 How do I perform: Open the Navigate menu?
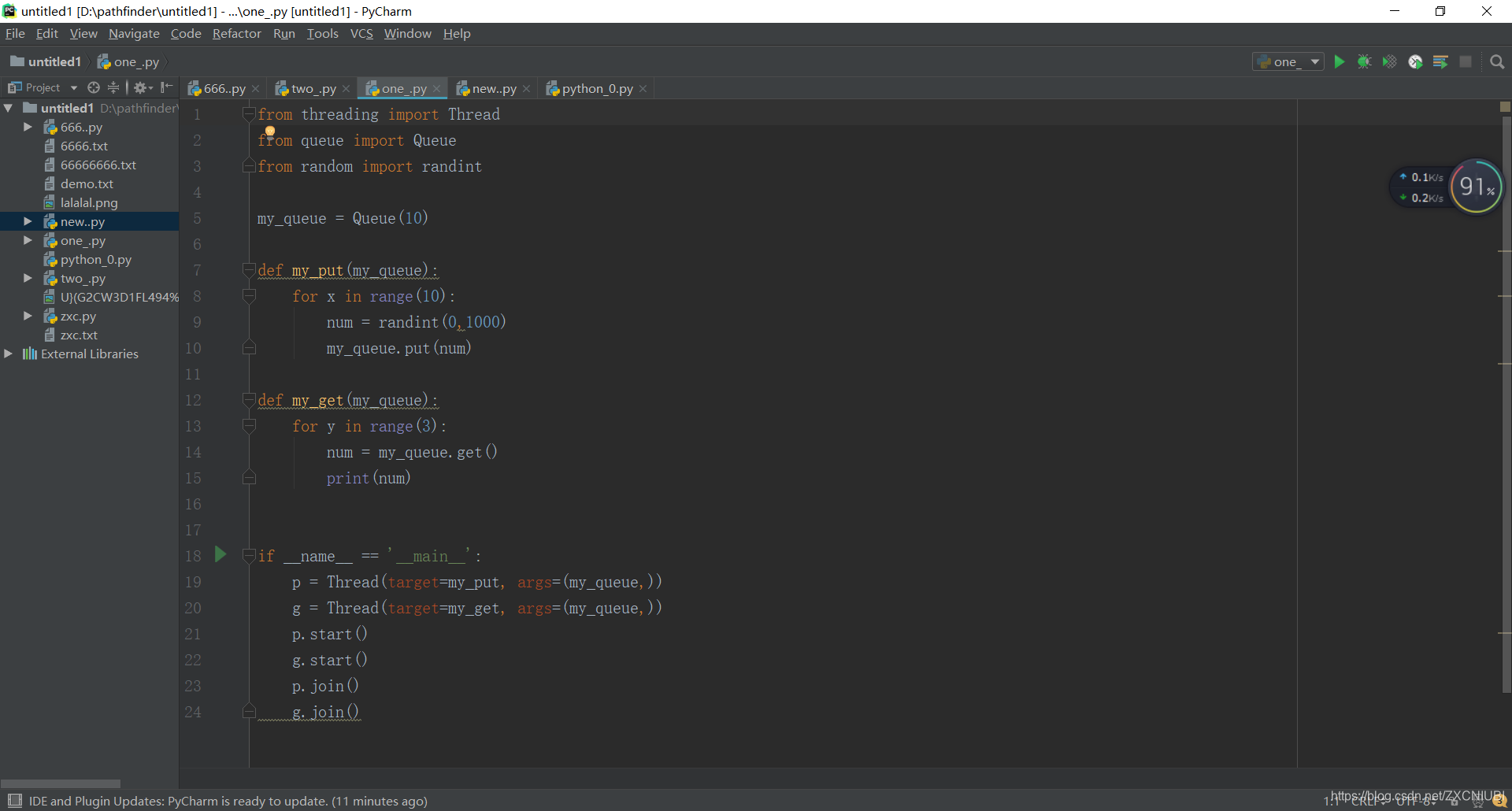coord(134,33)
